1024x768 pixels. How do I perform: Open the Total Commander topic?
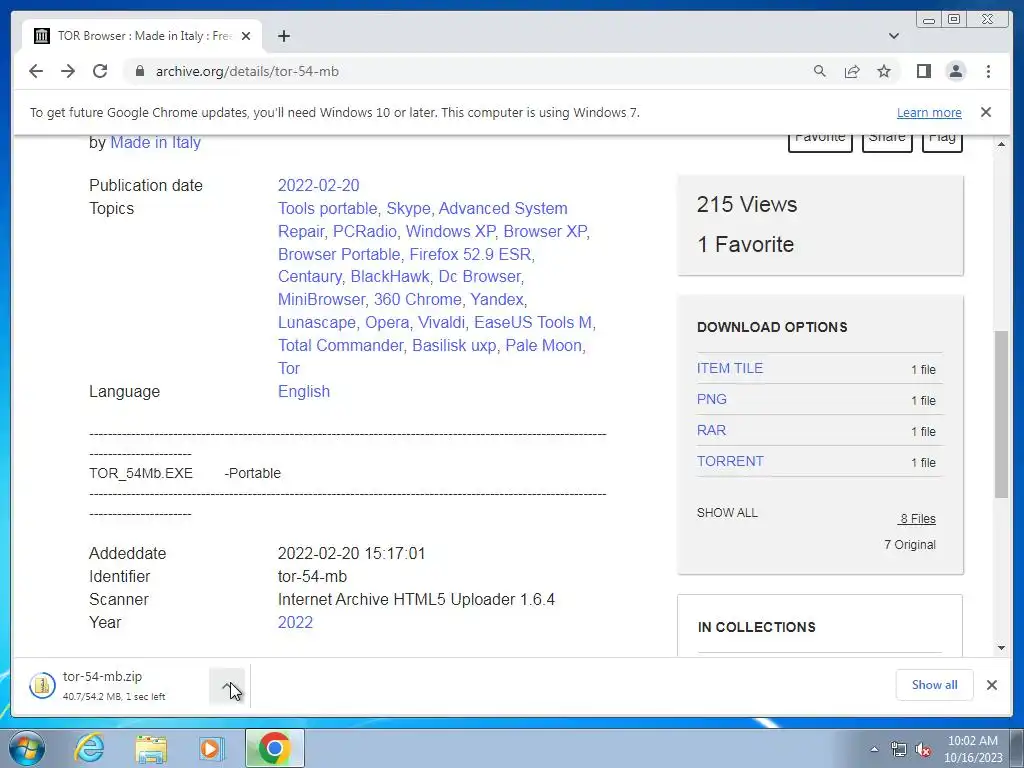tap(340, 345)
